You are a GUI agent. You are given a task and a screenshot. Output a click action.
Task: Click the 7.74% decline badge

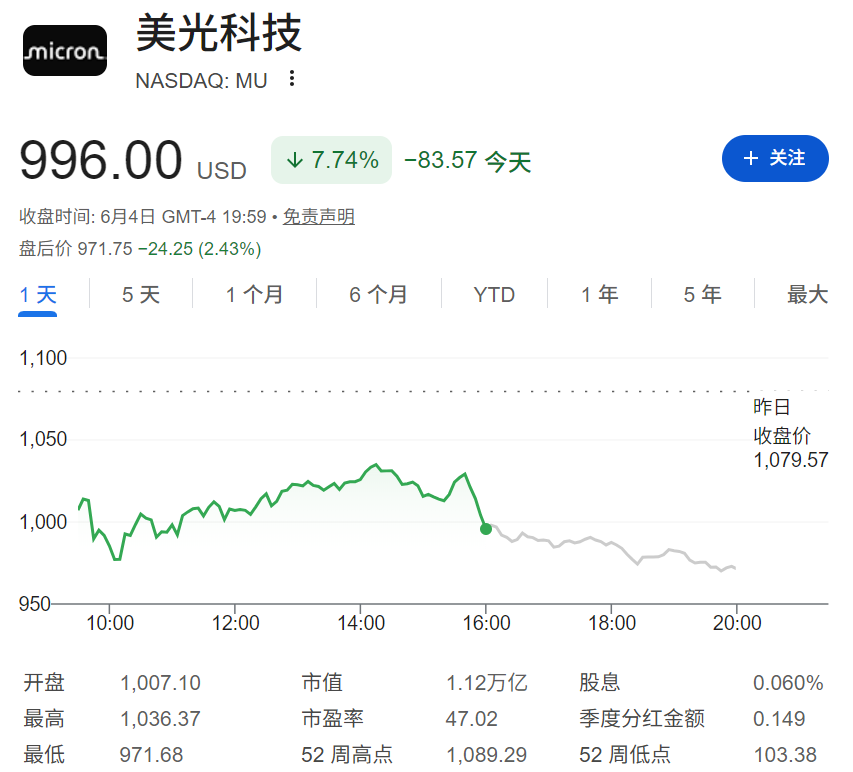click(x=331, y=160)
